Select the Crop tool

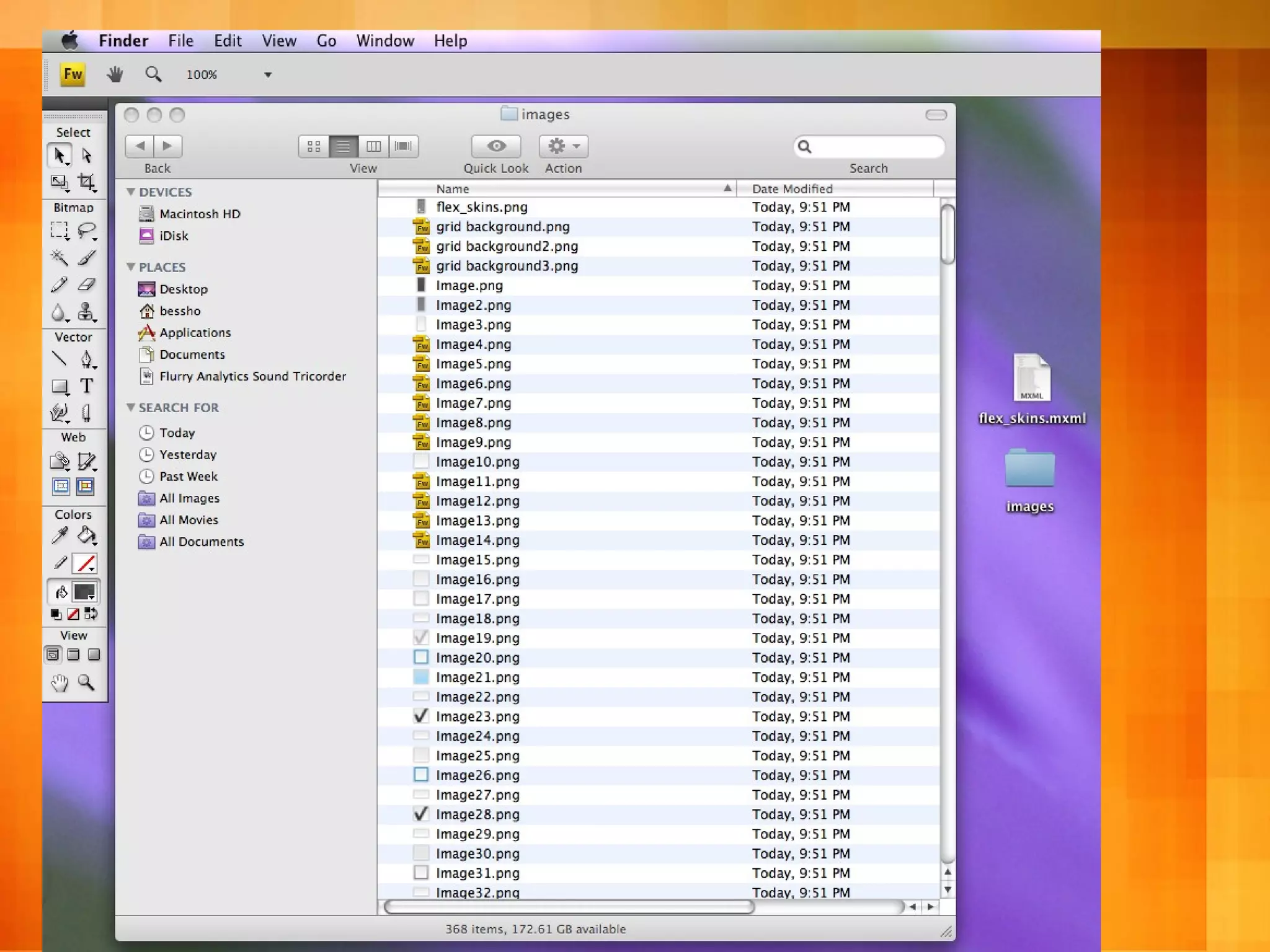(87, 182)
